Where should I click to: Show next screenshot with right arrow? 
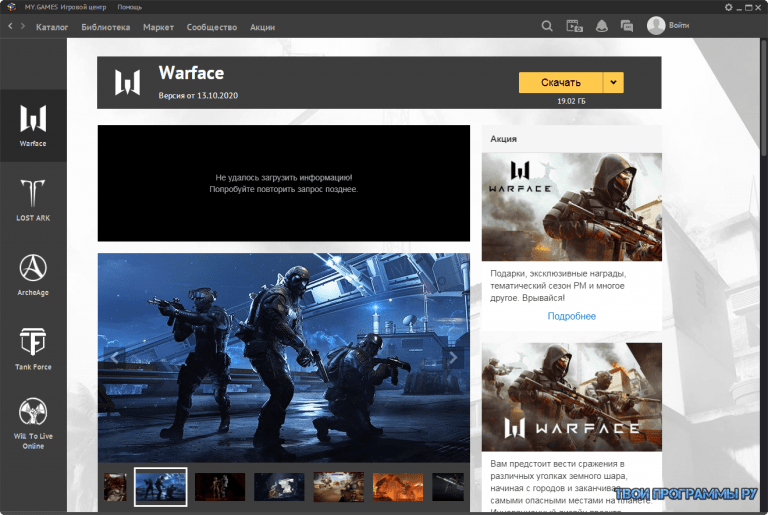click(454, 358)
